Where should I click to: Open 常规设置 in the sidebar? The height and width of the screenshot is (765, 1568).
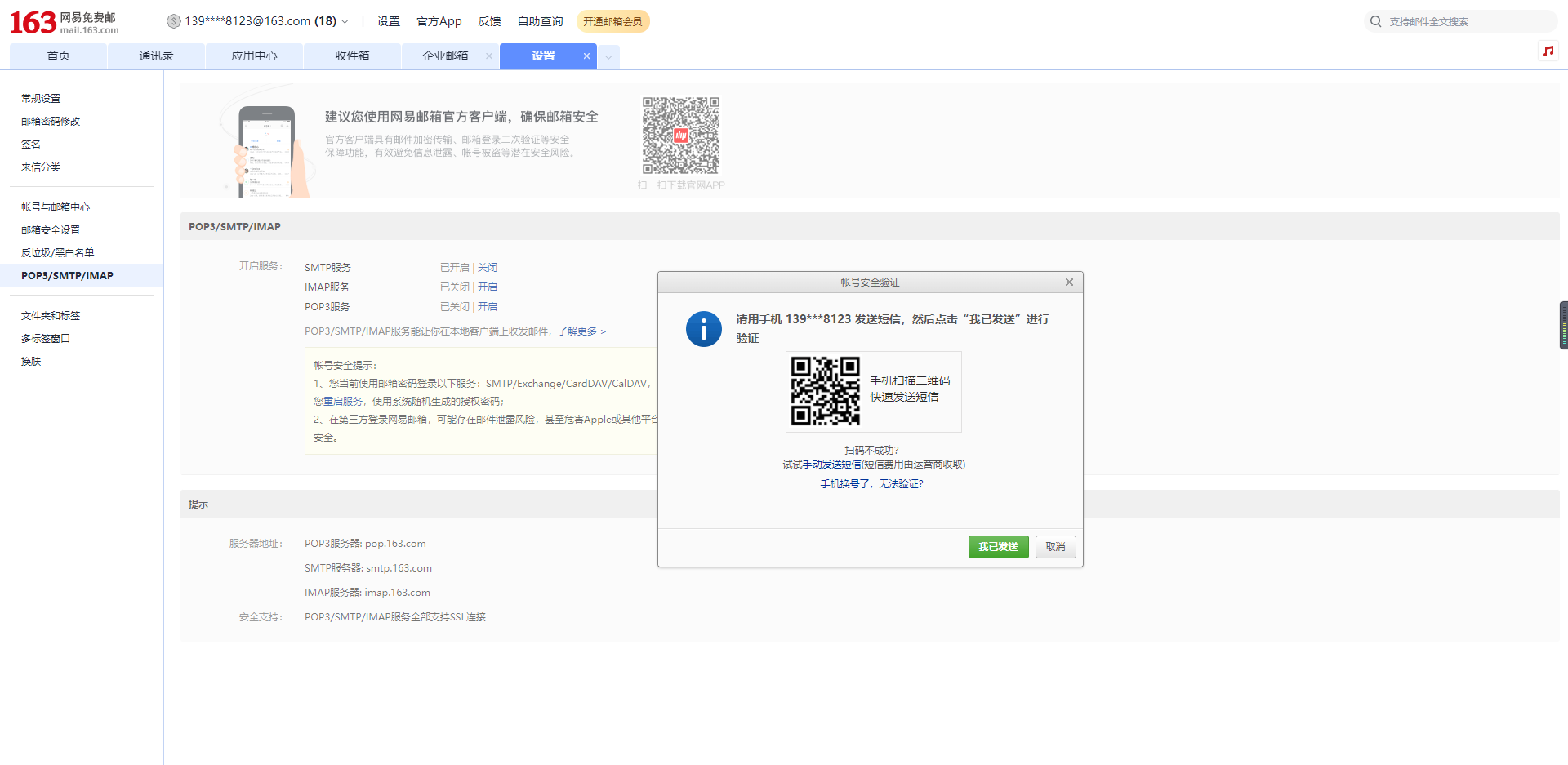pos(41,98)
